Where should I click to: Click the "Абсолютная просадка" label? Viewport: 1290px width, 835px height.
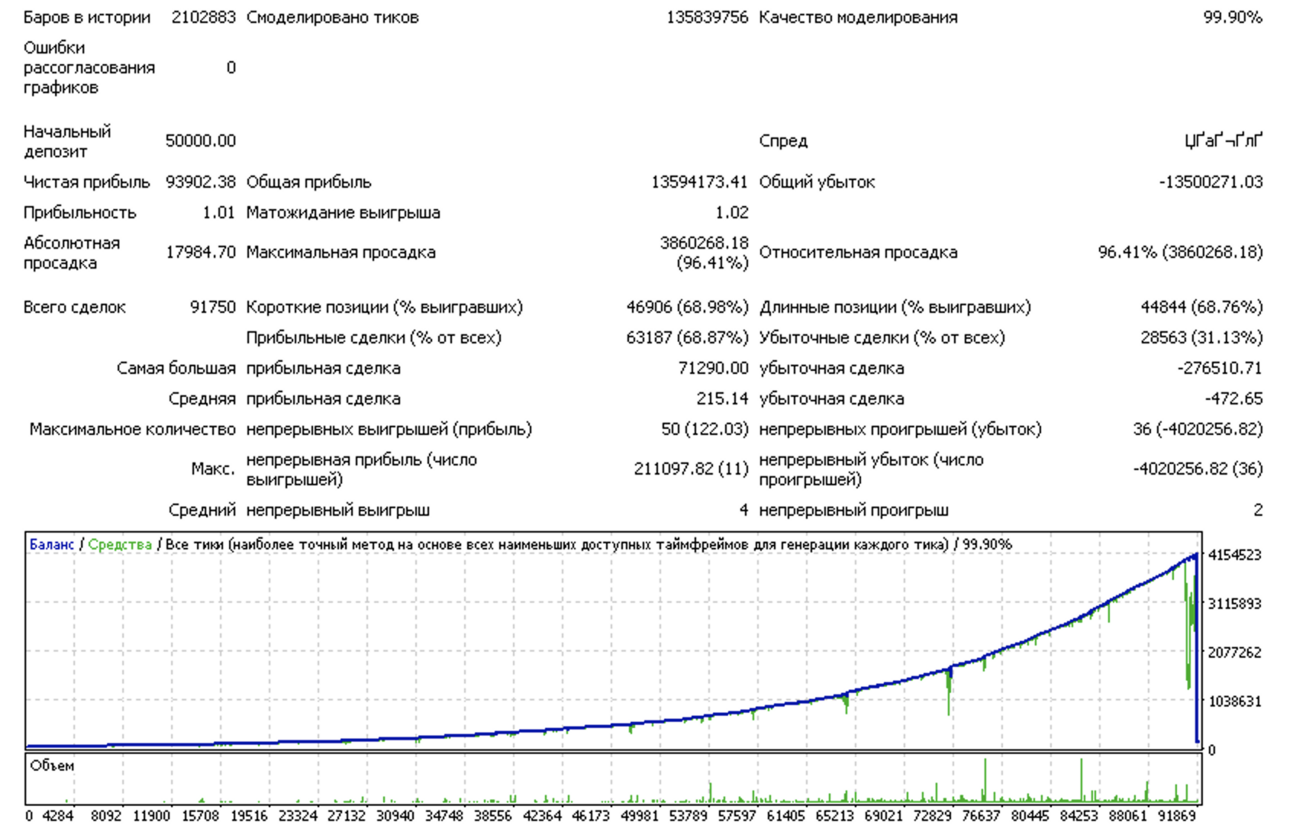(x=71, y=253)
